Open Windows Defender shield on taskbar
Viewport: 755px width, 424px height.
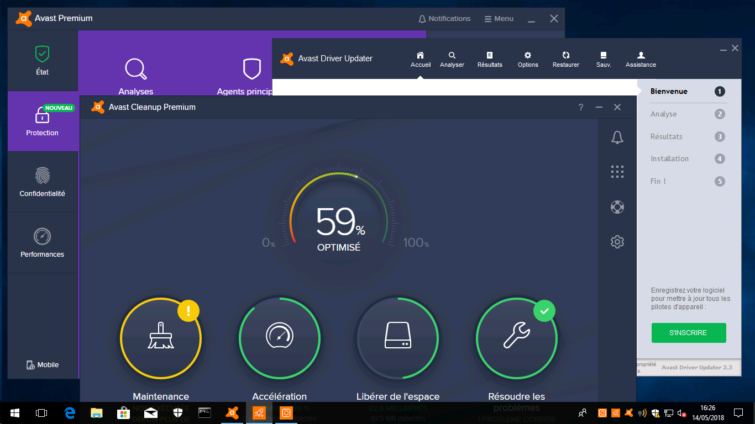(x=178, y=413)
